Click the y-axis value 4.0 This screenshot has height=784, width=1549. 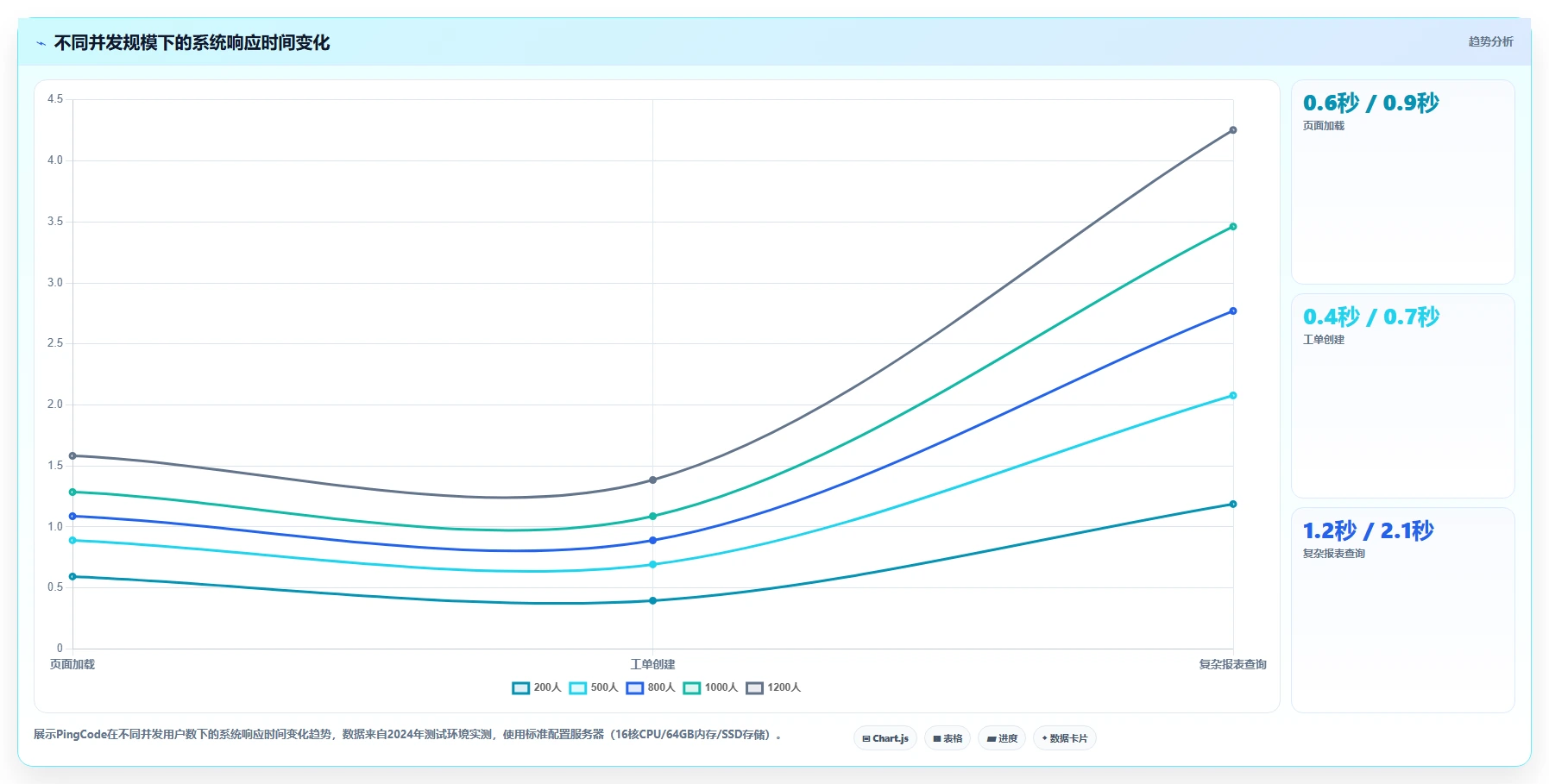click(55, 160)
